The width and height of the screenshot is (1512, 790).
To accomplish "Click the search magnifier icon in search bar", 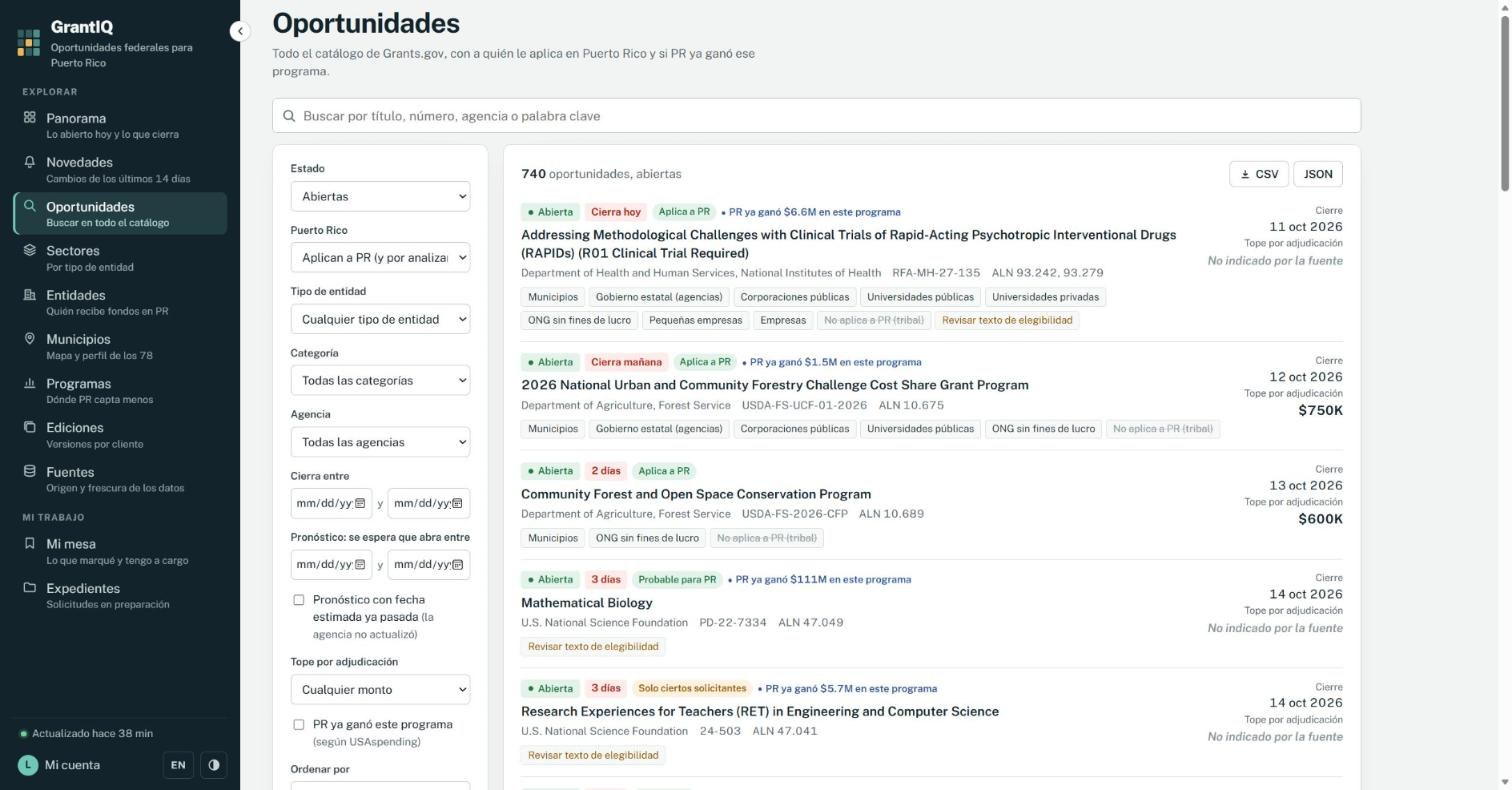I will coord(289,116).
